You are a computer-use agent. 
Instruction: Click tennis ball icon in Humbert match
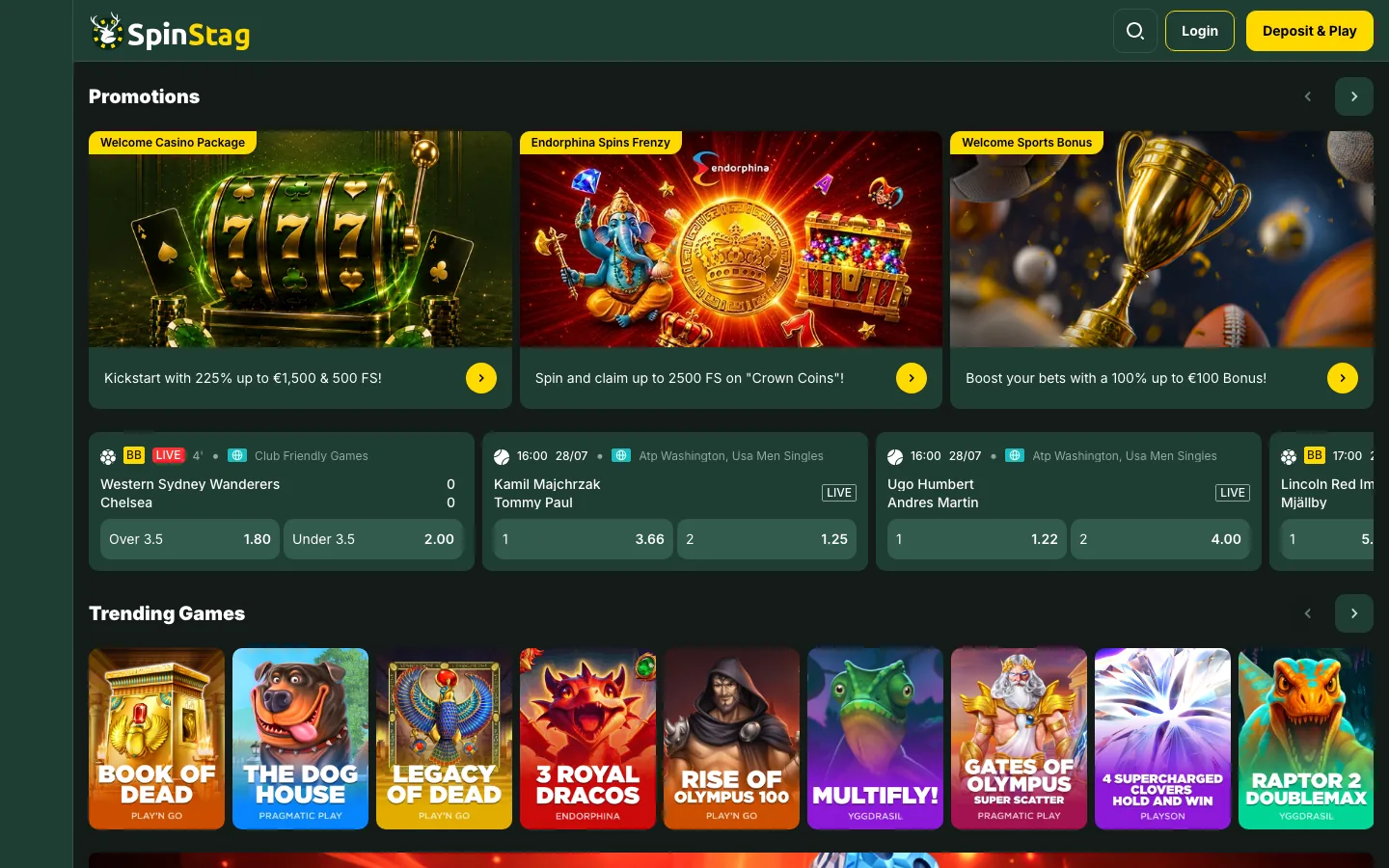[x=895, y=456]
